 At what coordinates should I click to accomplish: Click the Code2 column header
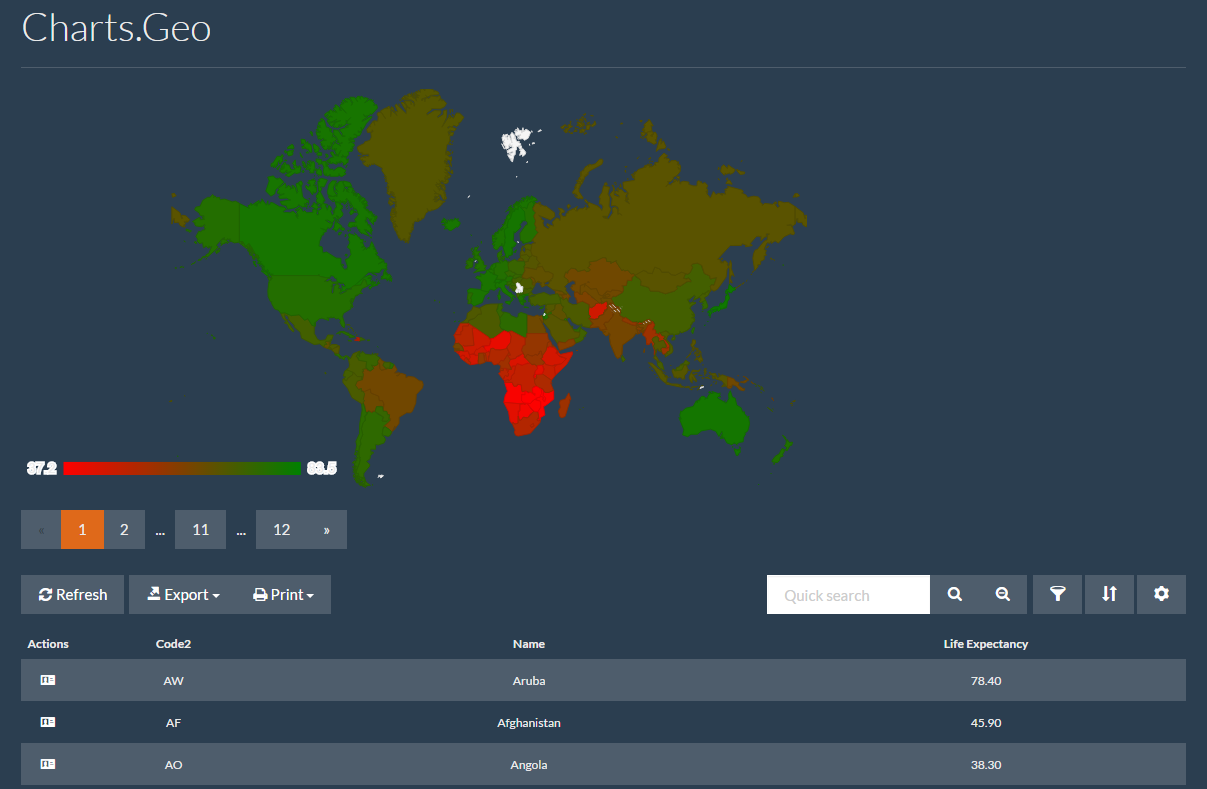[173, 644]
